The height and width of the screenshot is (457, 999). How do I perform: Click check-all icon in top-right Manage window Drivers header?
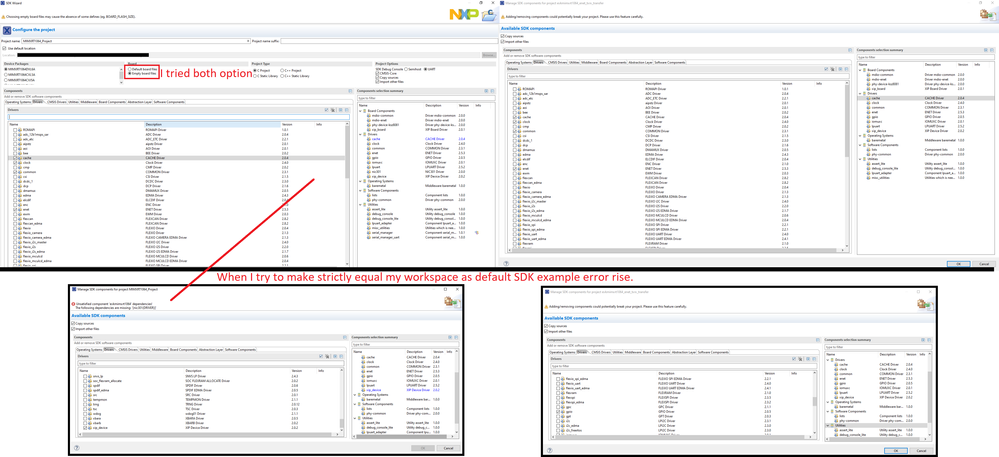tap(826, 69)
